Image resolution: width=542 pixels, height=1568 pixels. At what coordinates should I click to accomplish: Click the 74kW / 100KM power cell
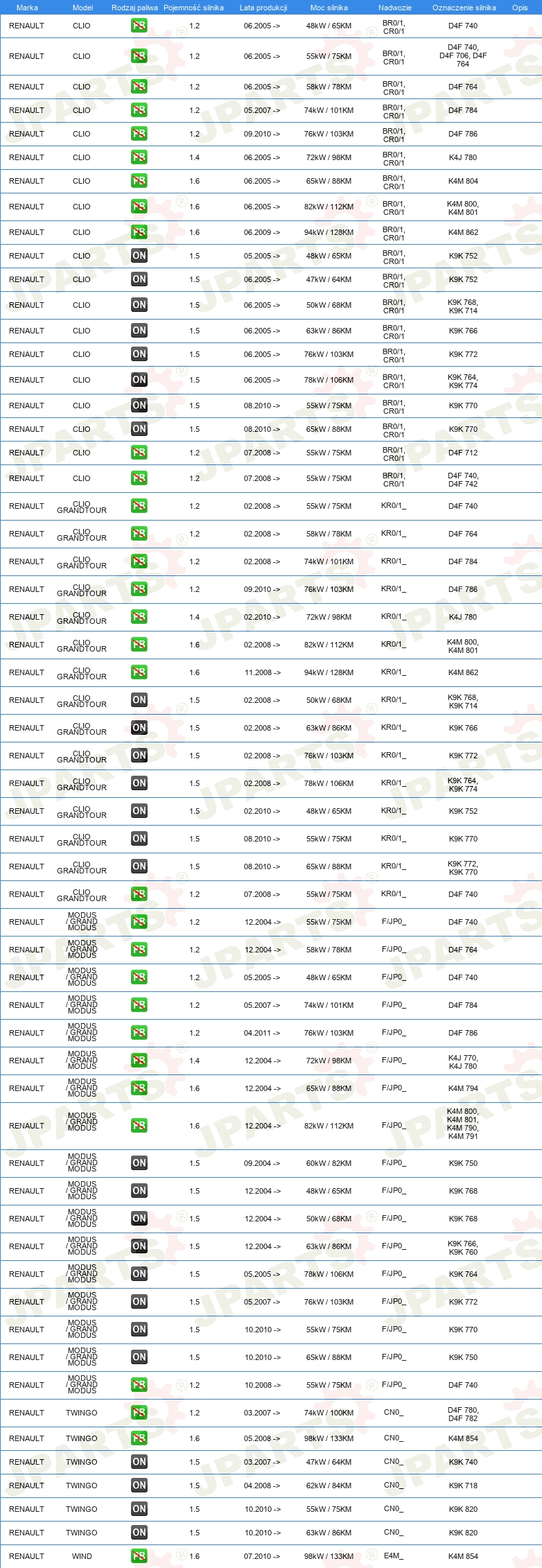click(x=329, y=1413)
